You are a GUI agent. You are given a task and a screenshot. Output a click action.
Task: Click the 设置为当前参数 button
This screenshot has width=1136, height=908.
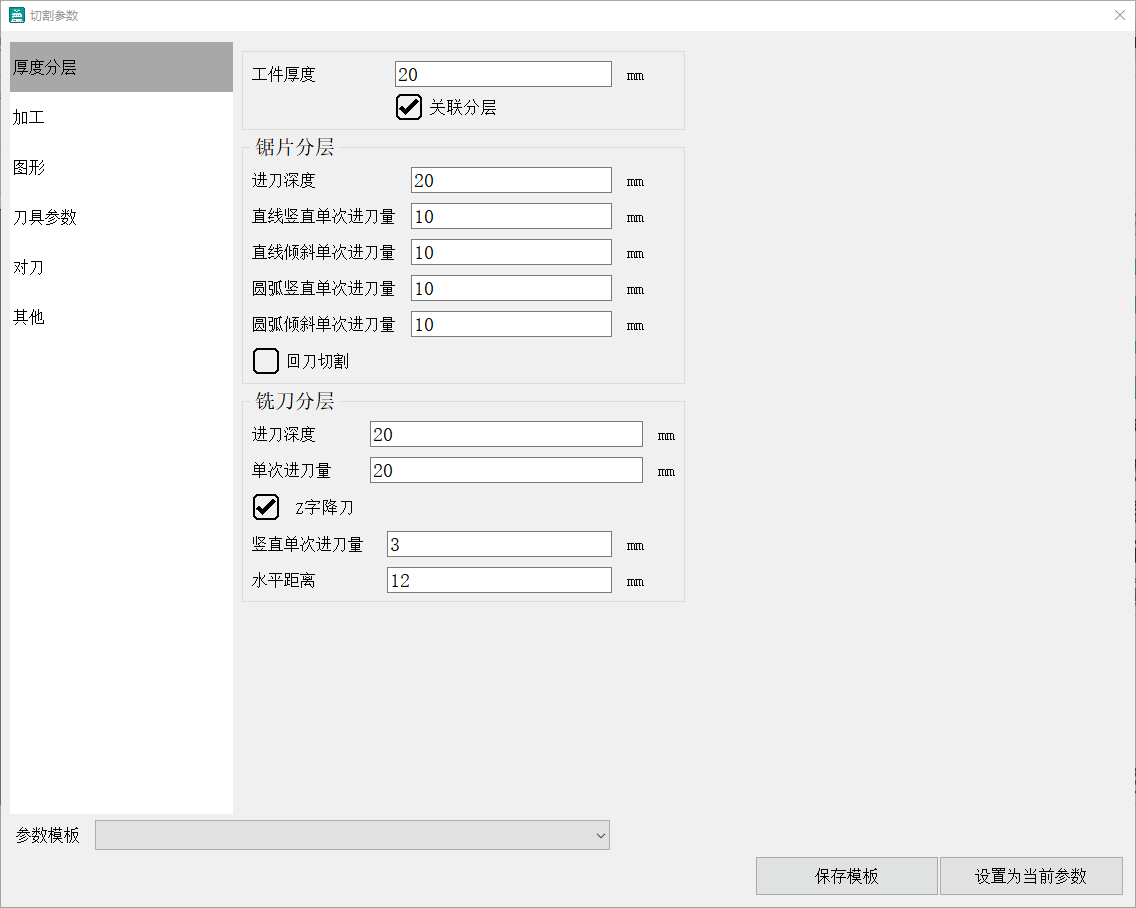point(1030,876)
